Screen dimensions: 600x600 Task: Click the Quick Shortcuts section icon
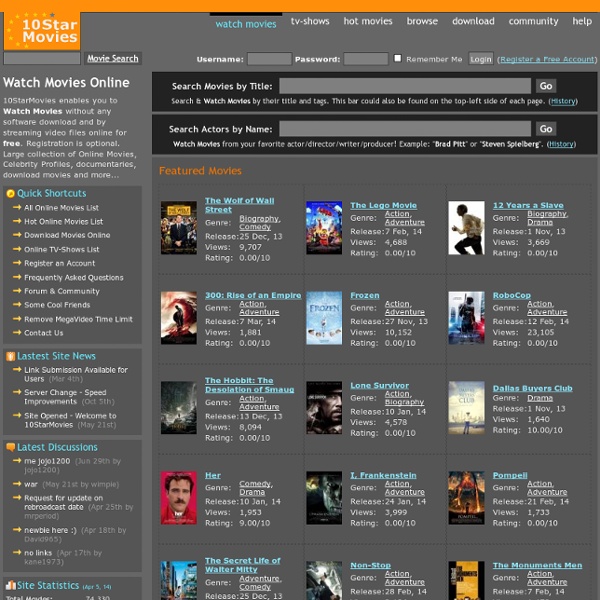tap(10, 193)
